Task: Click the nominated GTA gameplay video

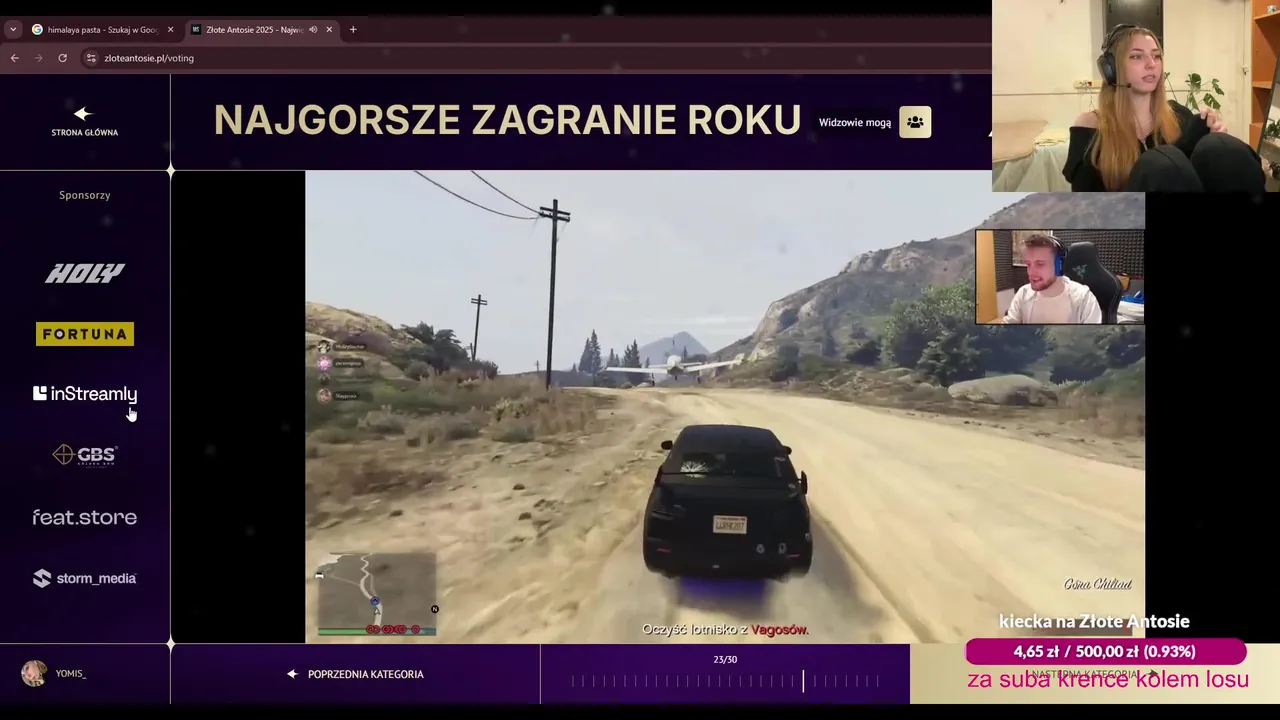Action: point(725,406)
